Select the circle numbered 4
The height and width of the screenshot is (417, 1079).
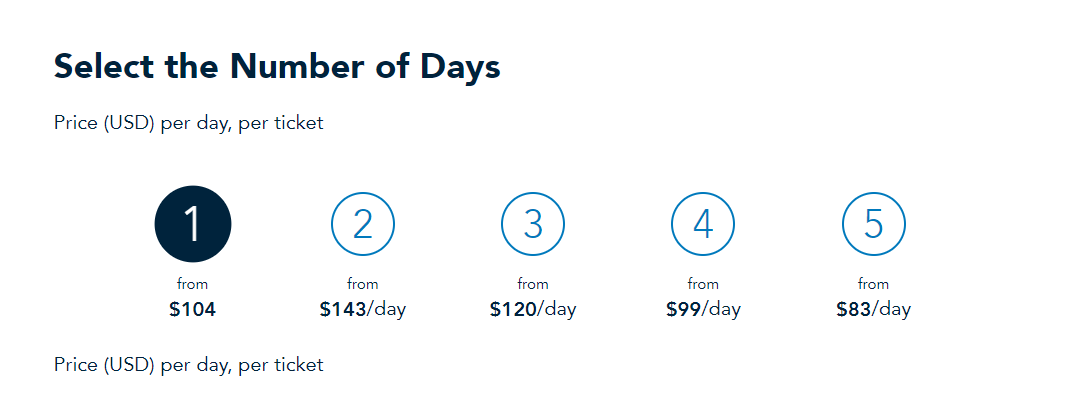[x=703, y=224]
